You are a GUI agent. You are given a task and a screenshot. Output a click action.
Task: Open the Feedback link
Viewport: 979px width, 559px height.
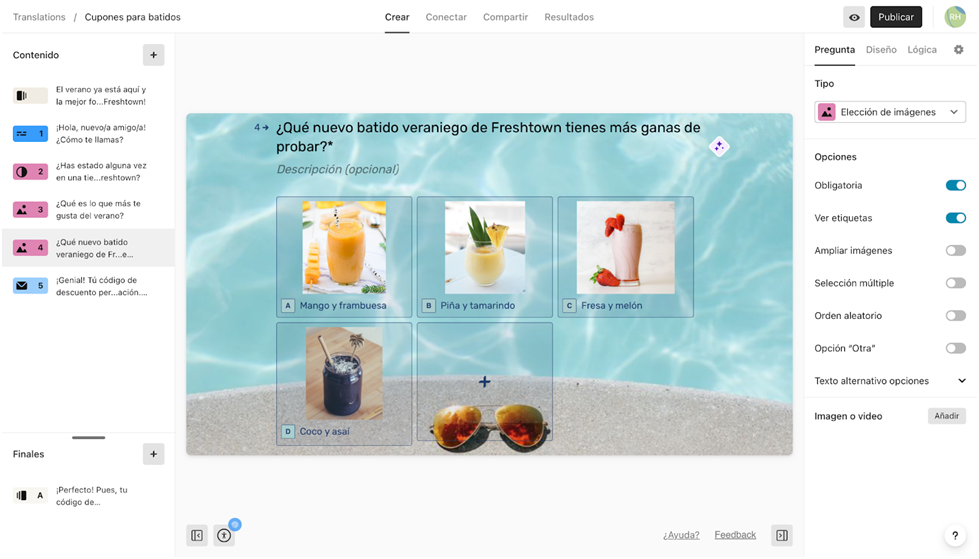point(735,535)
